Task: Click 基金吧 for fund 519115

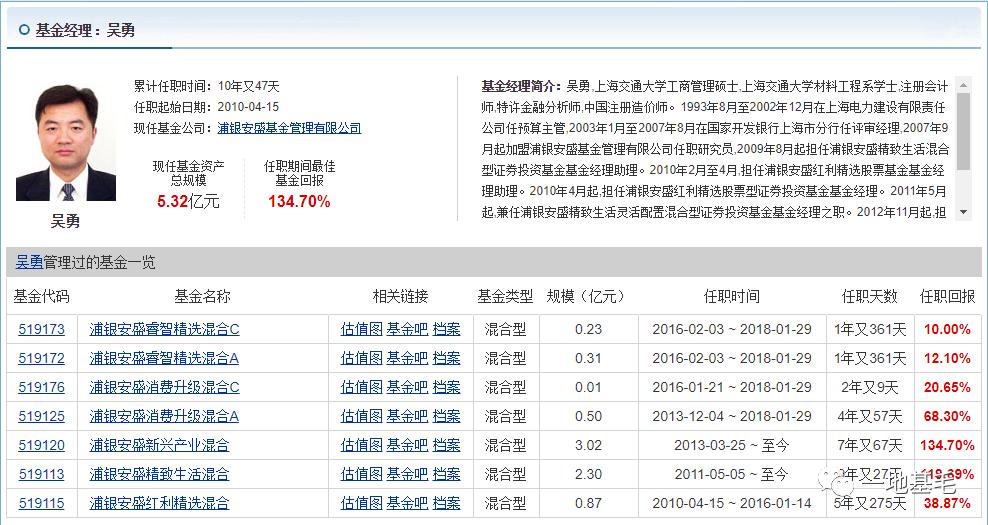Action: (x=407, y=503)
